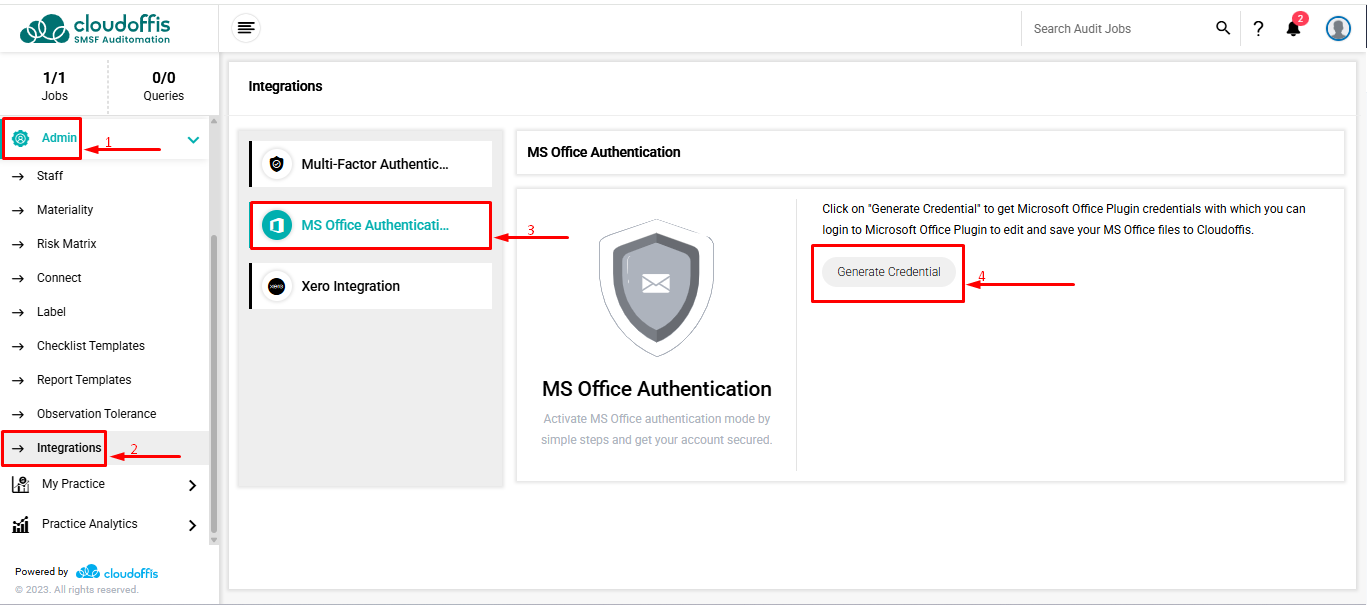Open the user profile avatar
The image size is (1367, 605).
point(1338,28)
